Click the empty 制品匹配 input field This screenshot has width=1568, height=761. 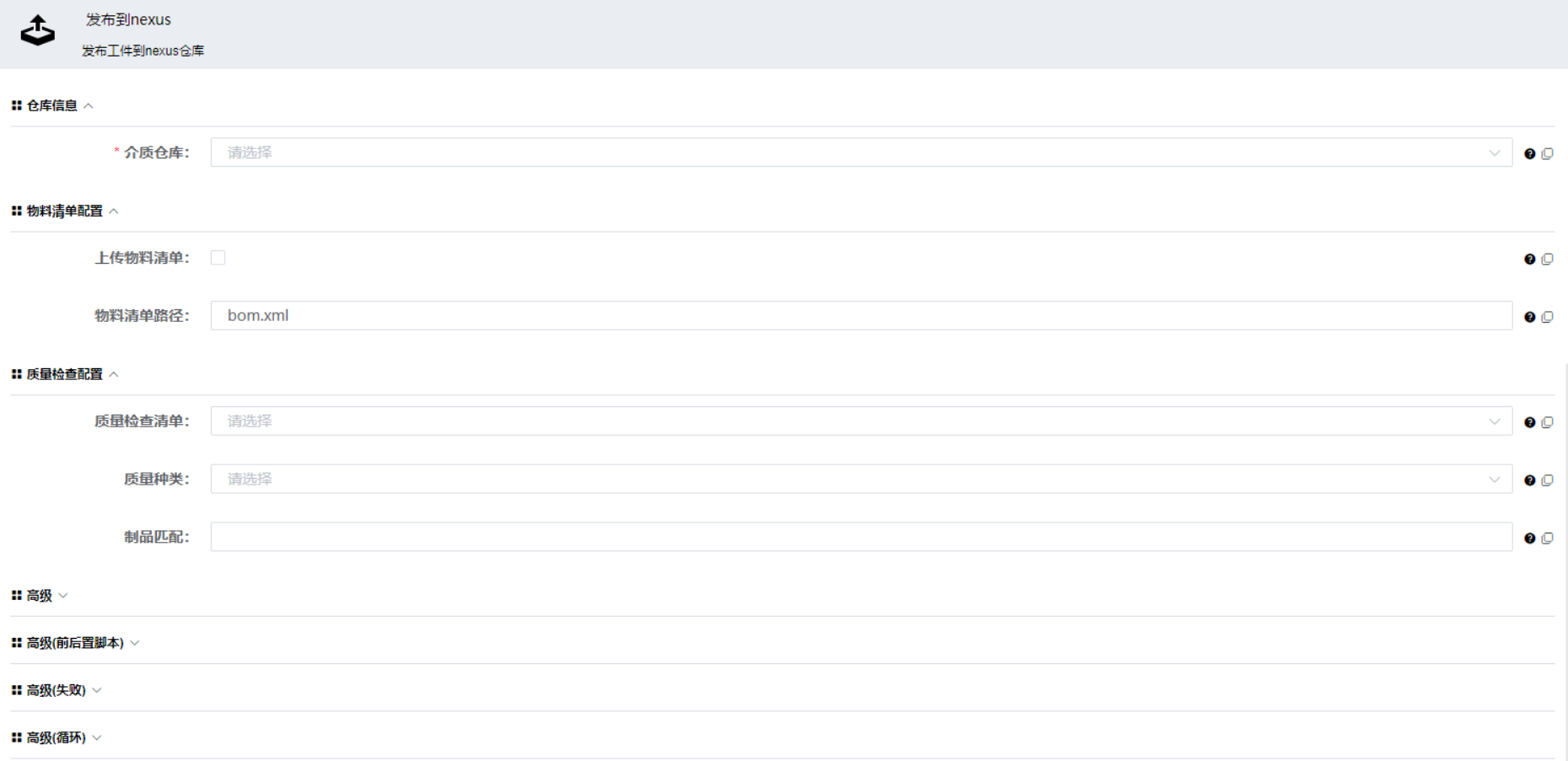coord(860,538)
